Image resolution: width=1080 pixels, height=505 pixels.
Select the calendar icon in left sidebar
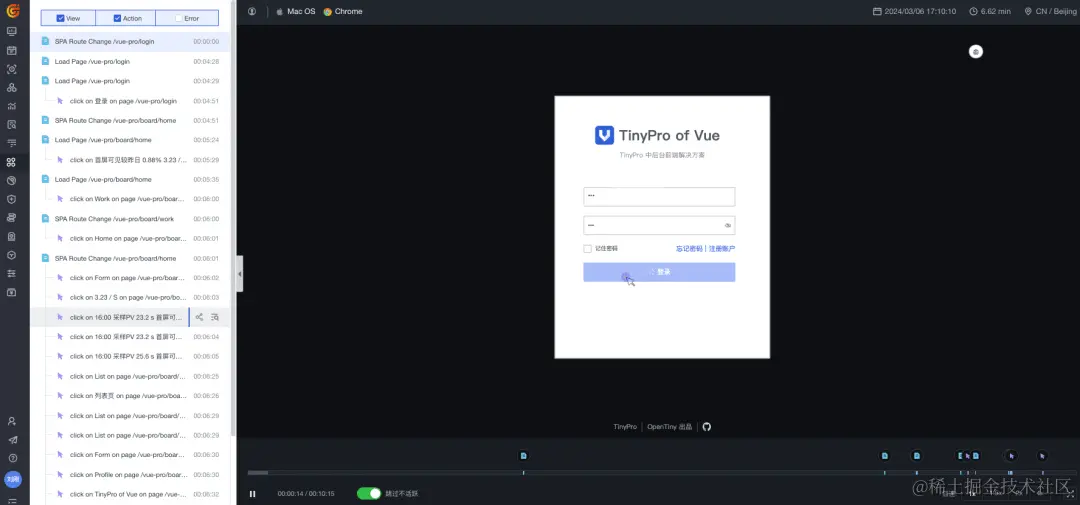[x=12, y=50]
